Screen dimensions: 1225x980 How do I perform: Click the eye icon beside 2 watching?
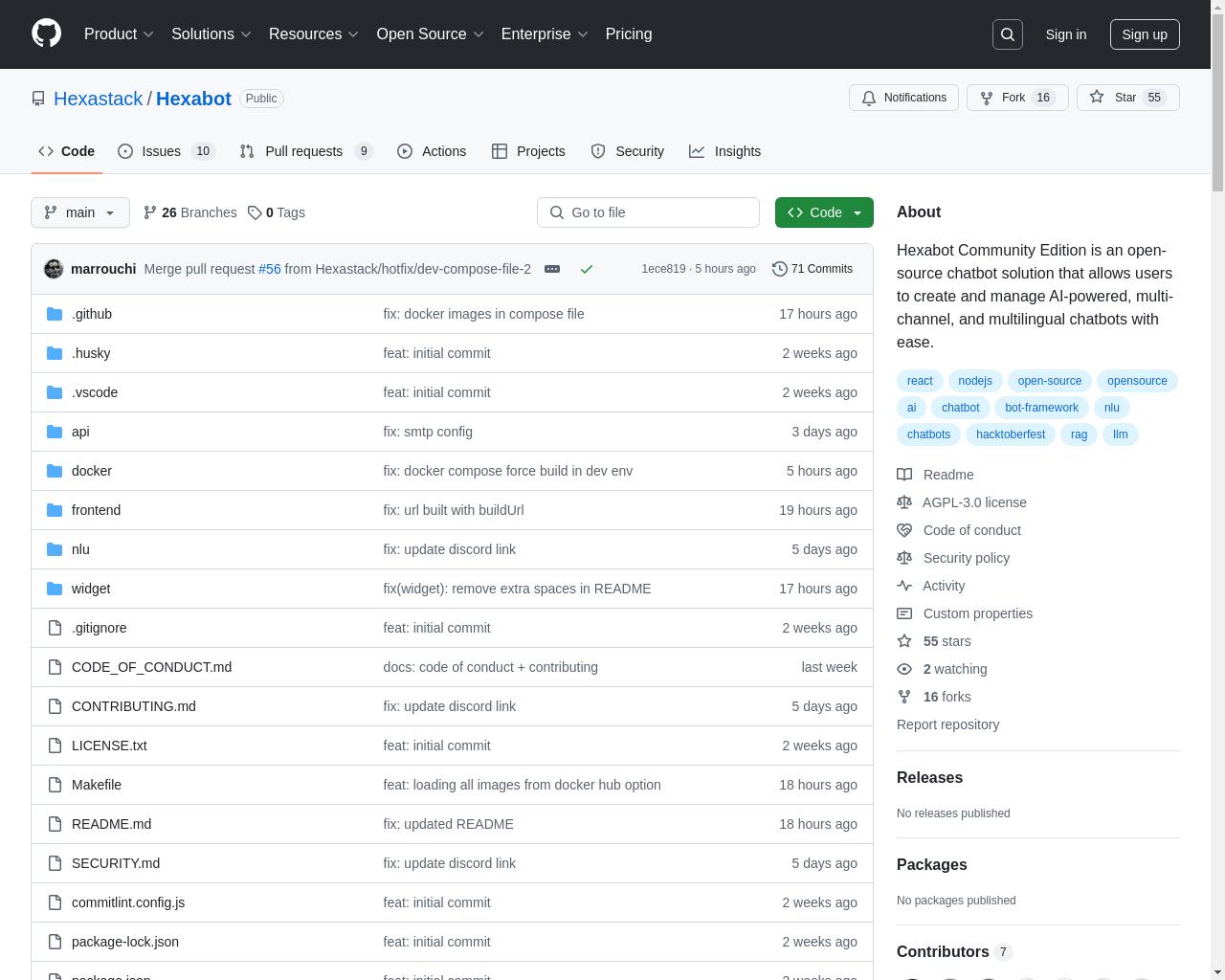(904, 669)
